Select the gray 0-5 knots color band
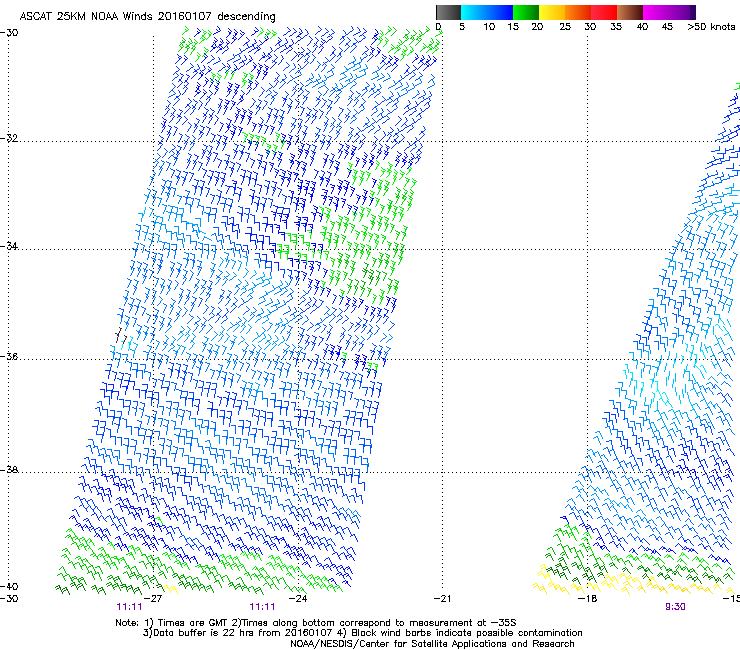The height and width of the screenshot is (650, 740). click(x=448, y=12)
